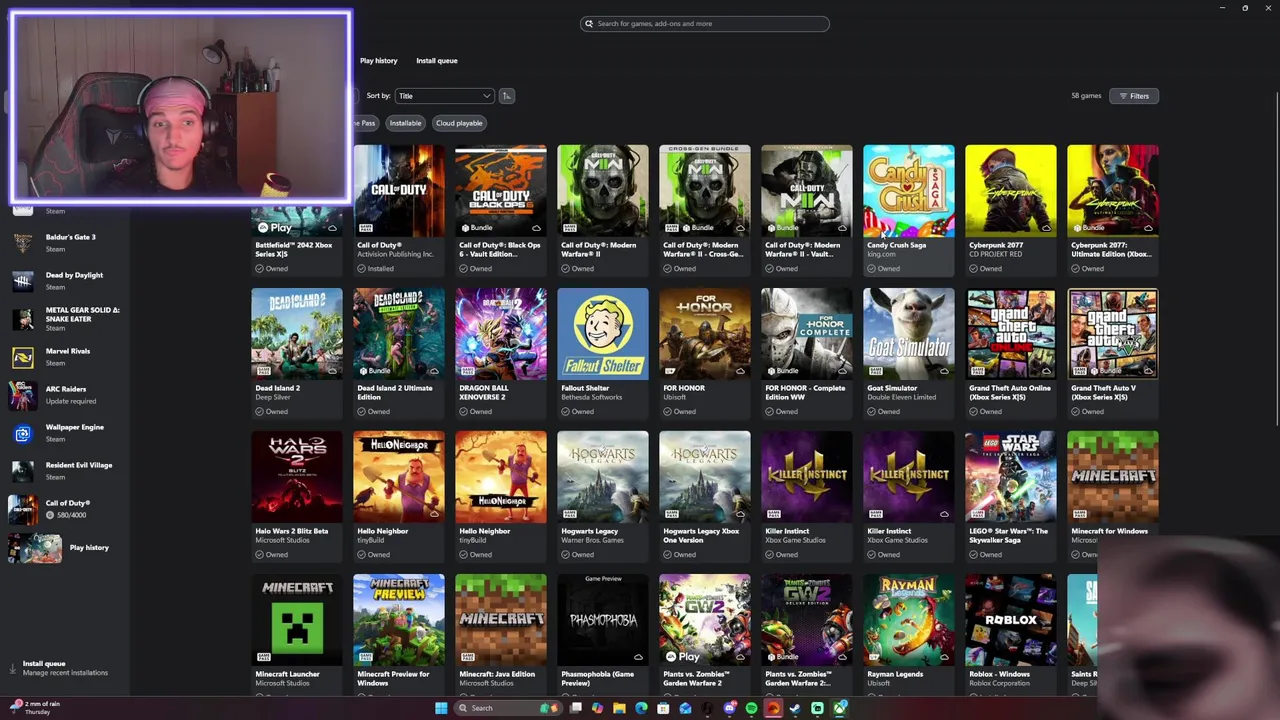The height and width of the screenshot is (720, 1280).
Task: Open Baldur's Gate 3 in the sidebar
Action: 66,242
